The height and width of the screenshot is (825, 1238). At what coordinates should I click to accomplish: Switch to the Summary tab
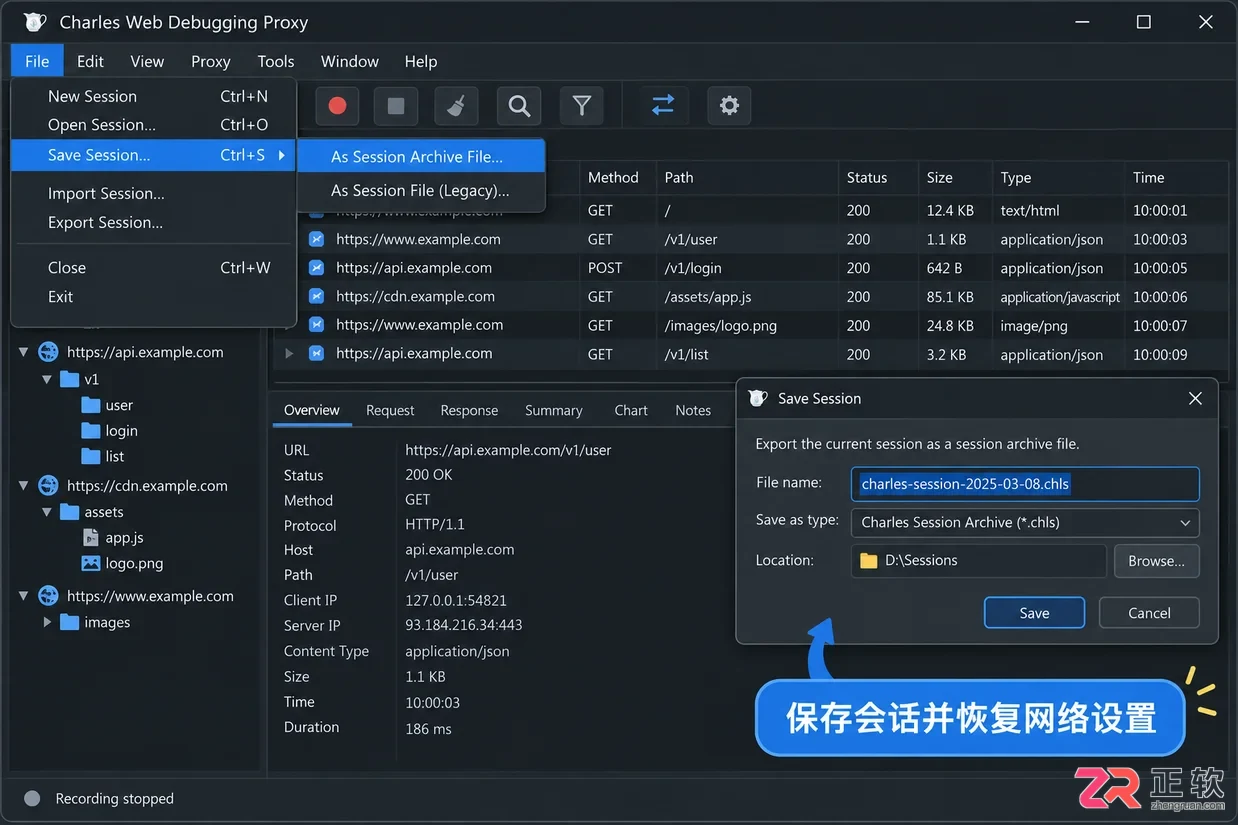click(553, 410)
